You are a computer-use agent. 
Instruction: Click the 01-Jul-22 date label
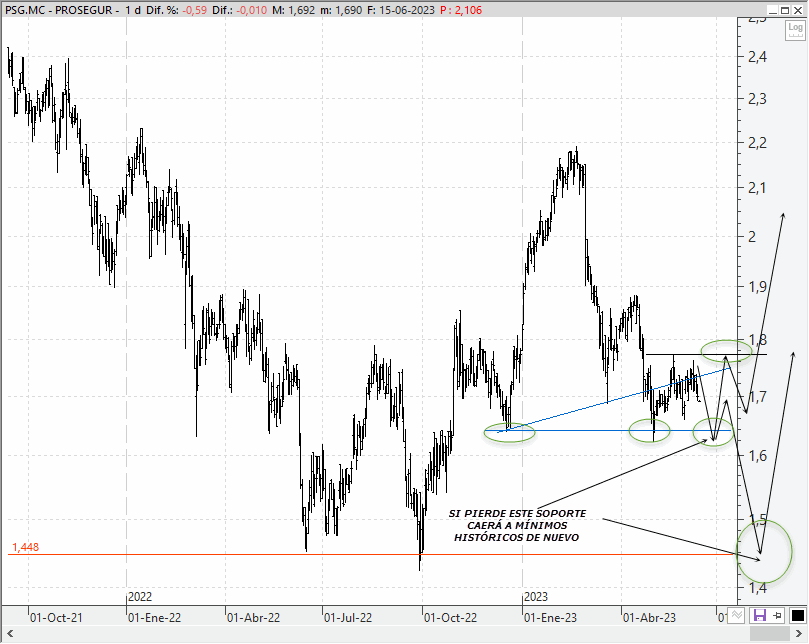348,618
